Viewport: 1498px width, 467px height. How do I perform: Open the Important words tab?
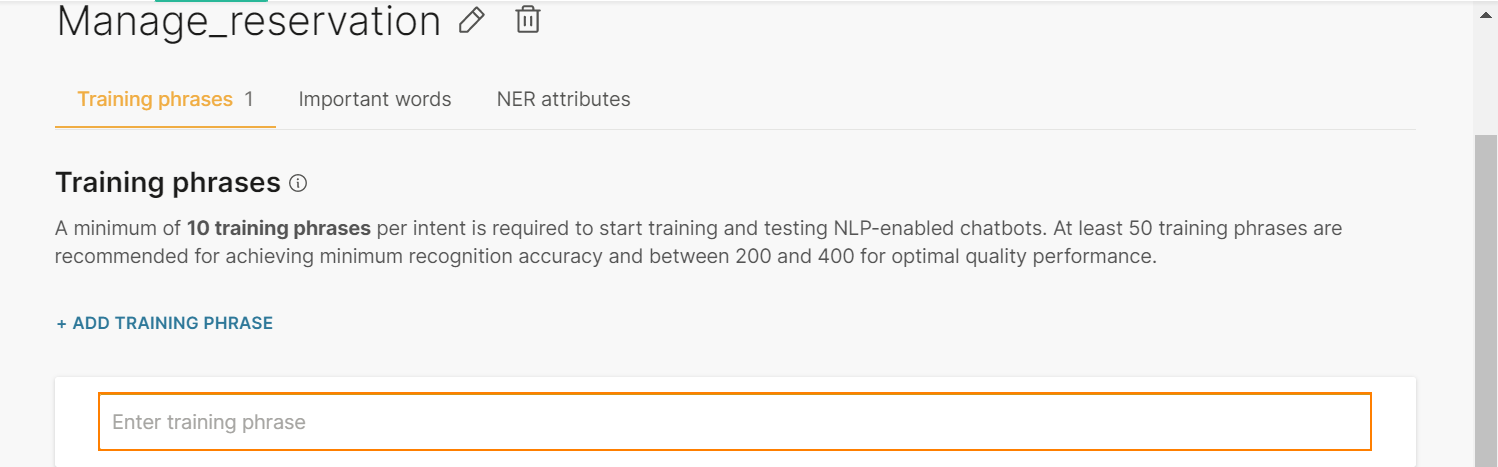[x=375, y=99]
